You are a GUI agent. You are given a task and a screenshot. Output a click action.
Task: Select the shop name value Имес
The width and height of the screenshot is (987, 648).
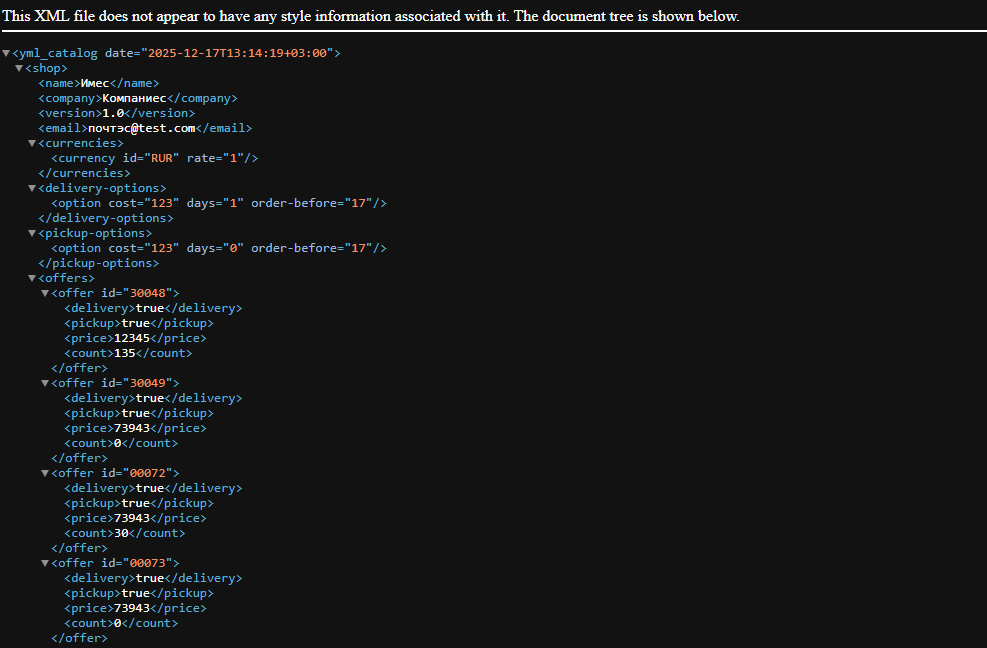[93, 82]
